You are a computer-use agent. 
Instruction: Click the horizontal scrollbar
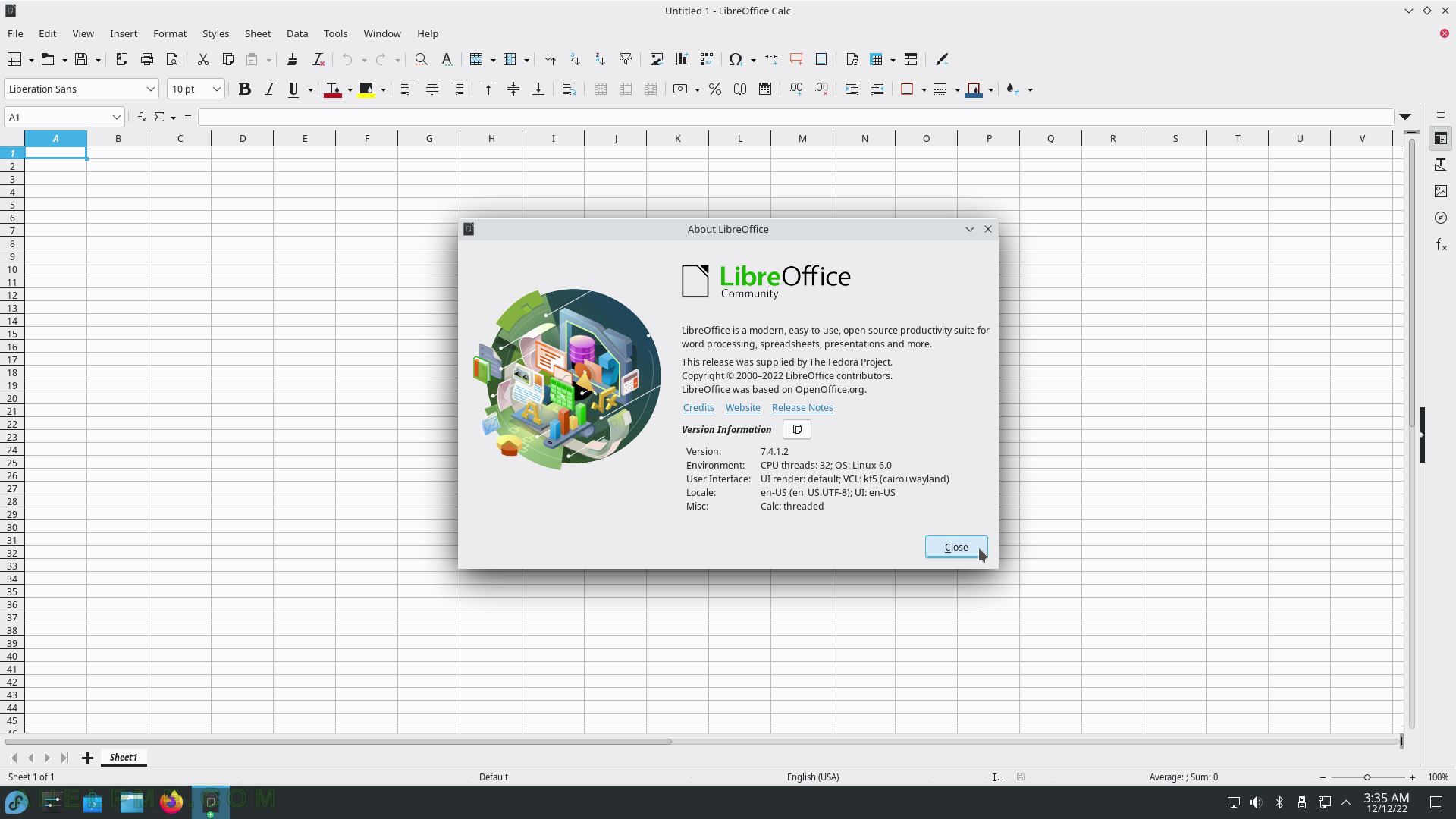coord(338,741)
